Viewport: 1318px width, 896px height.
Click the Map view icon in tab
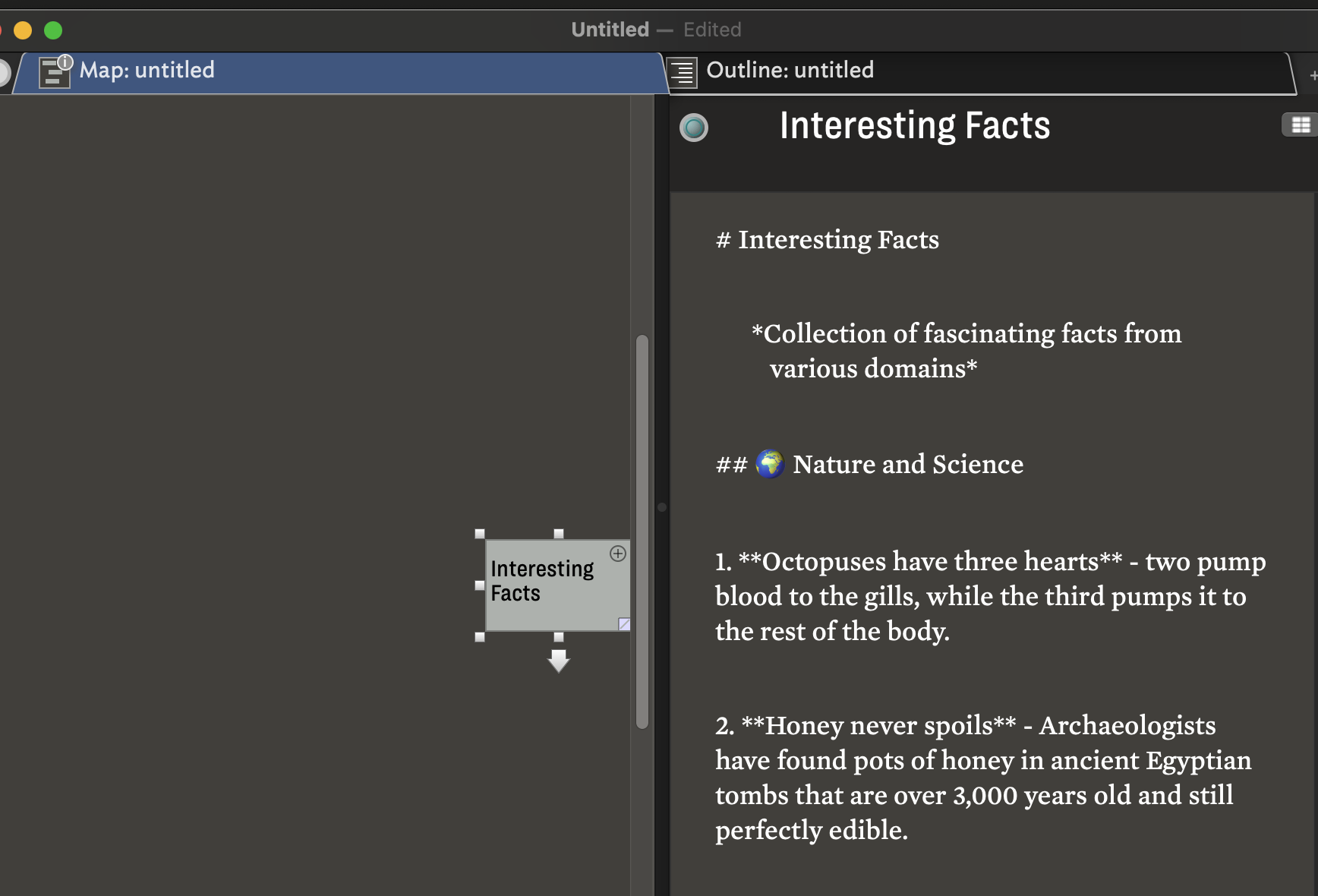(x=55, y=71)
